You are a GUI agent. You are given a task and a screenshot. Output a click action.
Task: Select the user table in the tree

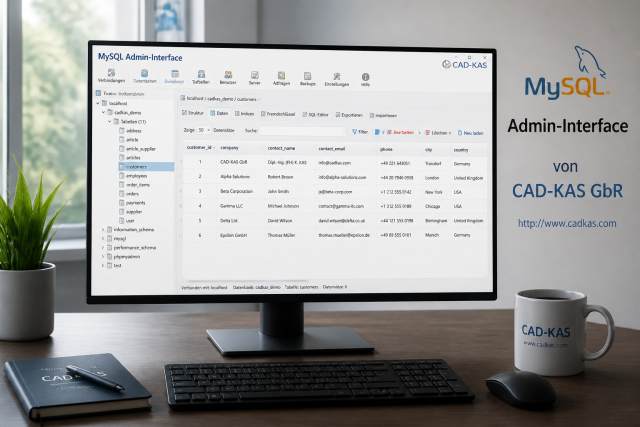(127, 220)
